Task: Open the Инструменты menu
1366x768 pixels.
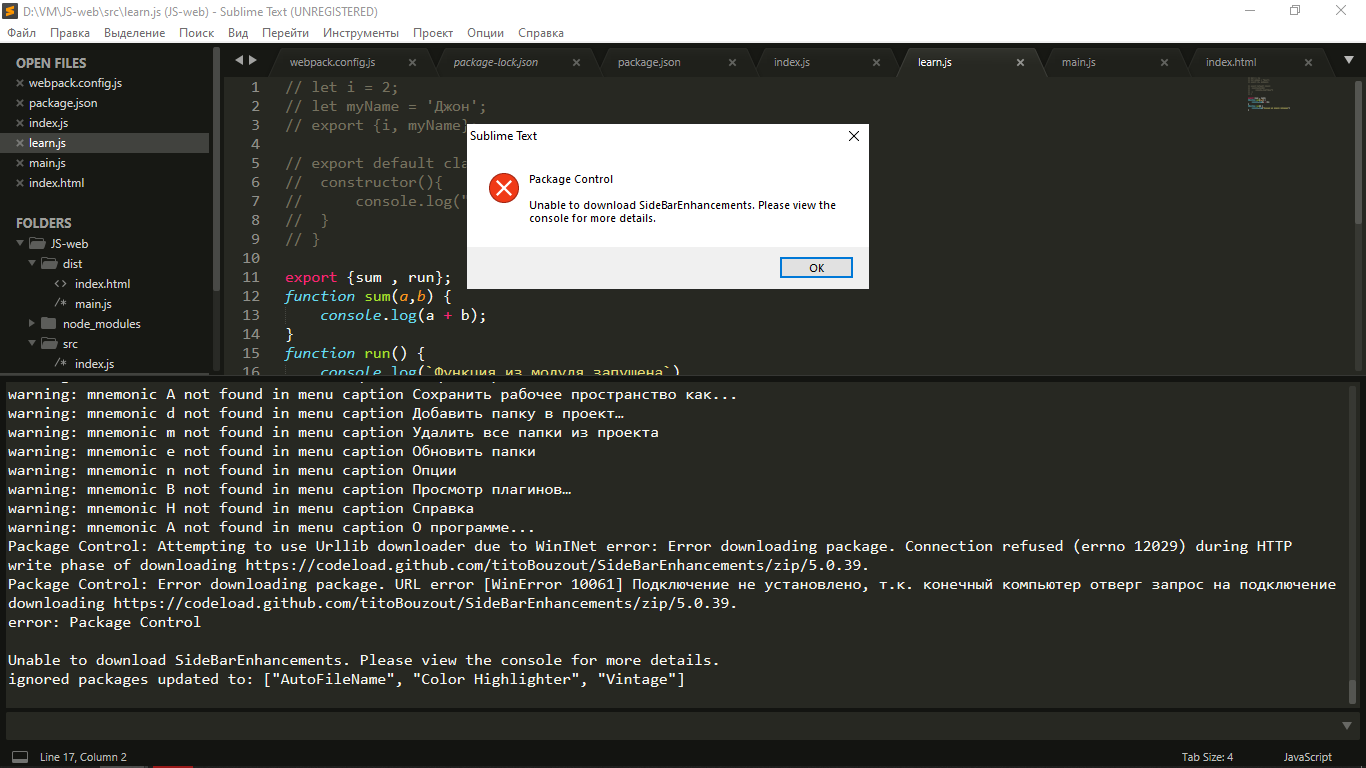Action: click(x=361, y=33)
